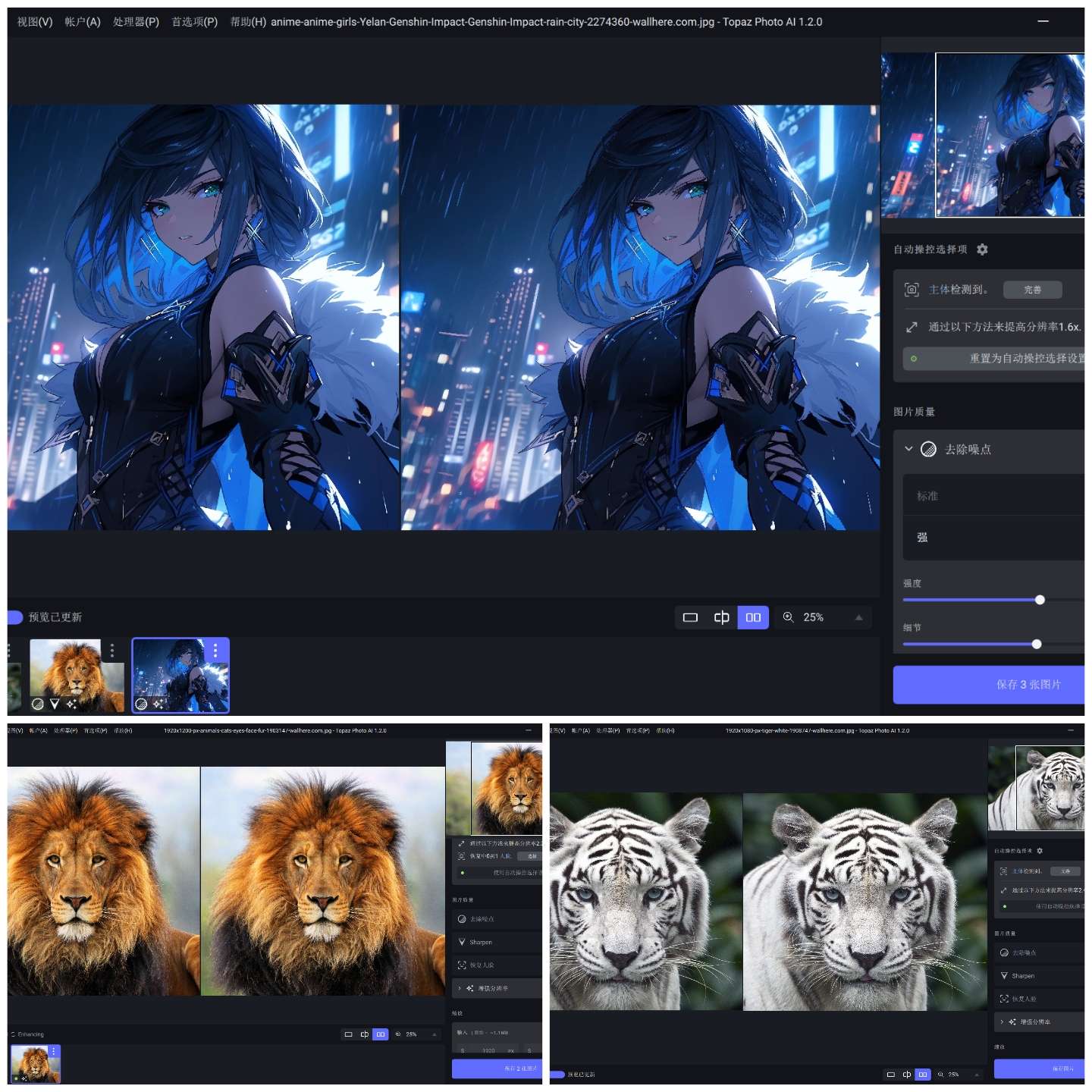Open the 帐户(A) menu in top window
Viewport: 1092px width, 1092px height.
83,22
